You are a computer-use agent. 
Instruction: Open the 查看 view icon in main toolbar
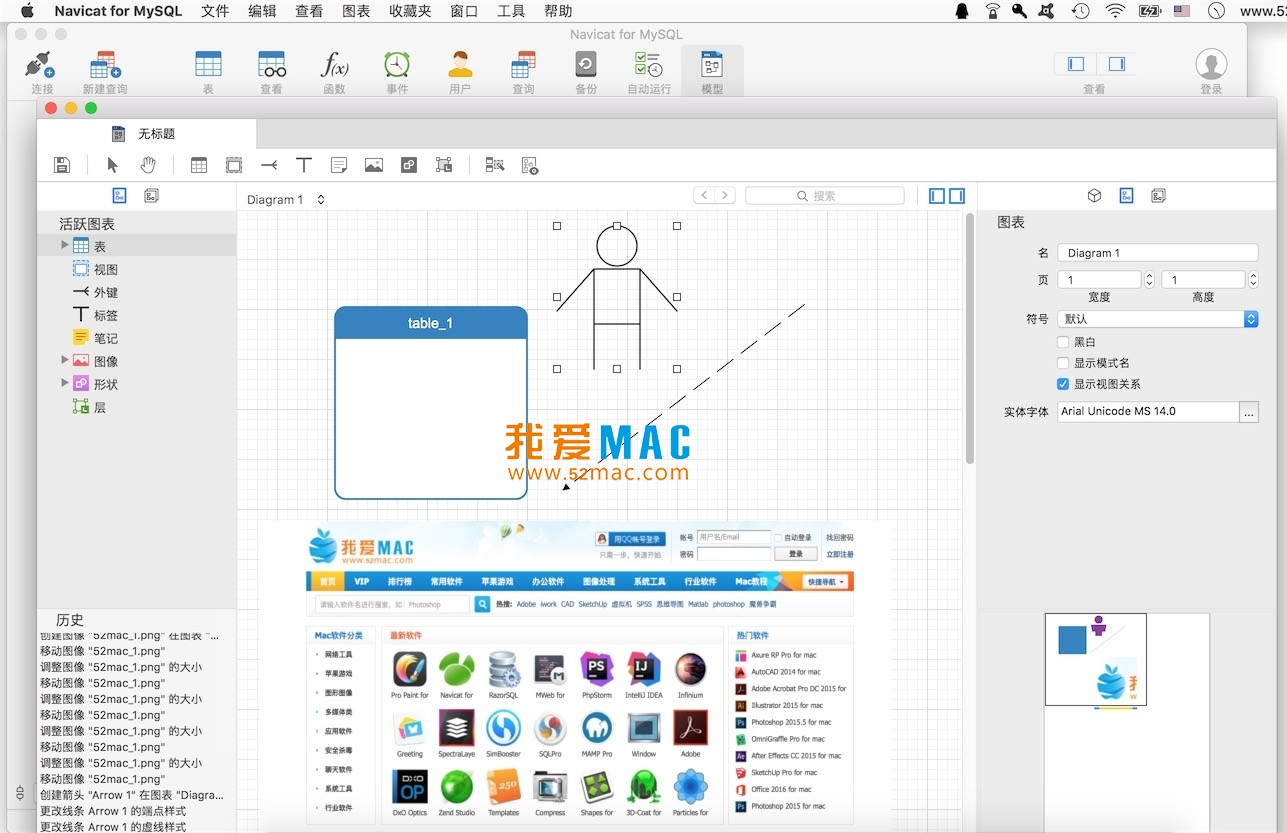[x=271, y=66]
